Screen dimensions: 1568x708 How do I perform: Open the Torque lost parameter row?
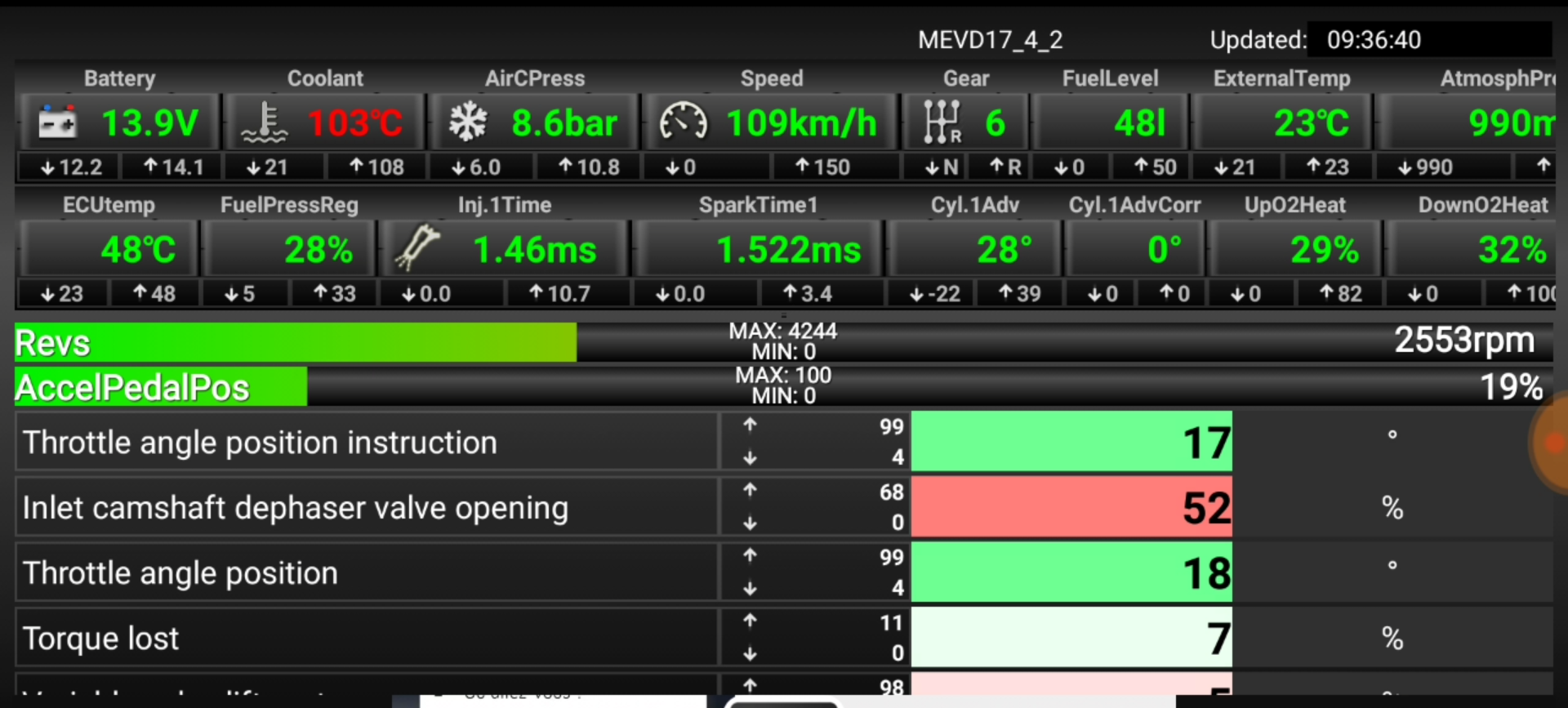366,638
